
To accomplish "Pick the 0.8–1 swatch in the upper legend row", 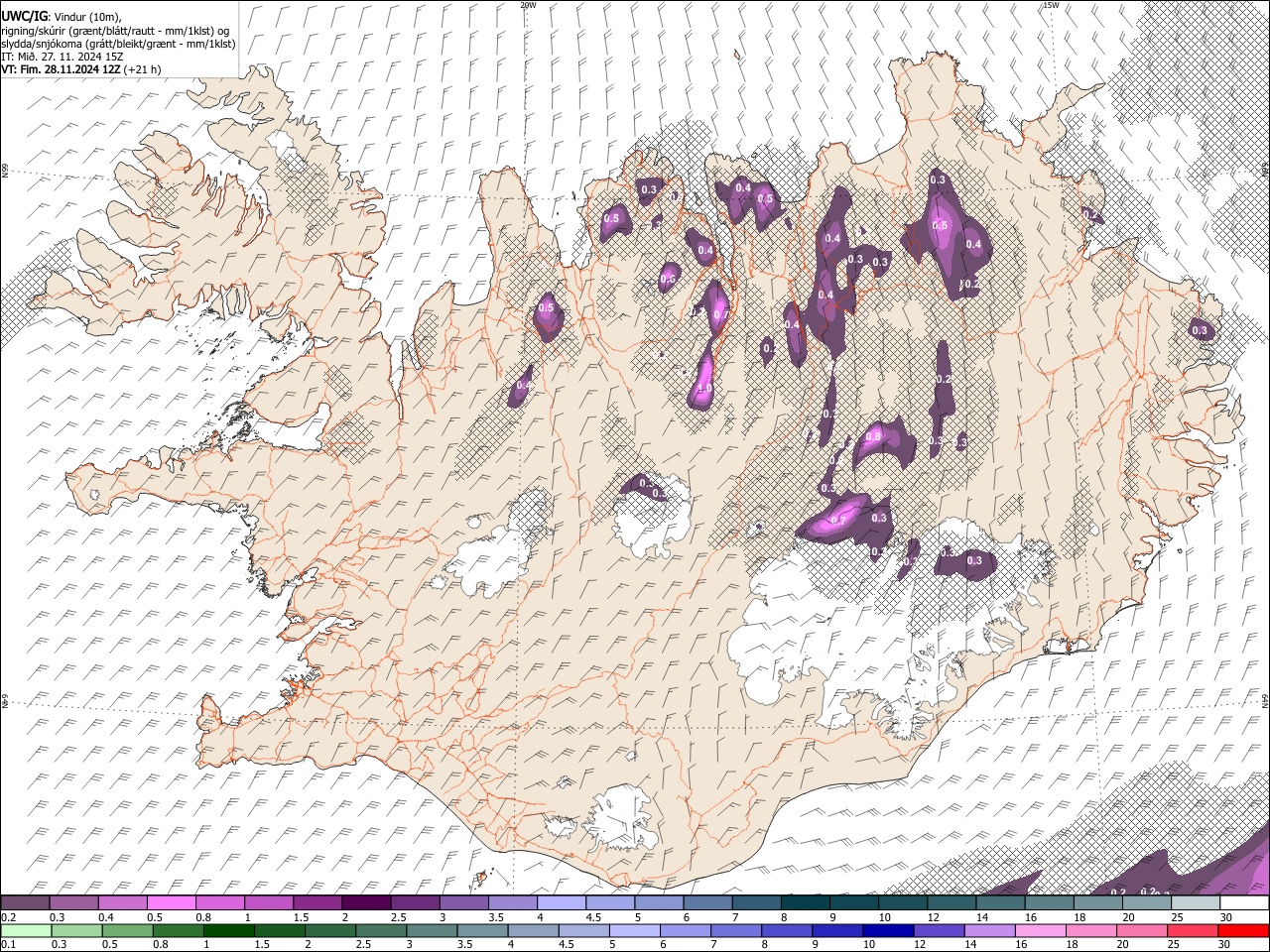I will [219, 902].
